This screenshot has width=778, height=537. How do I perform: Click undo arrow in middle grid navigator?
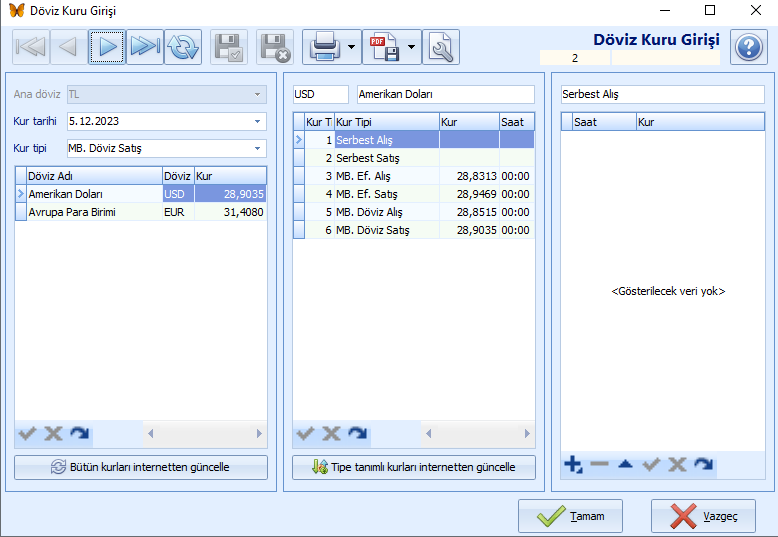point(357,433)
